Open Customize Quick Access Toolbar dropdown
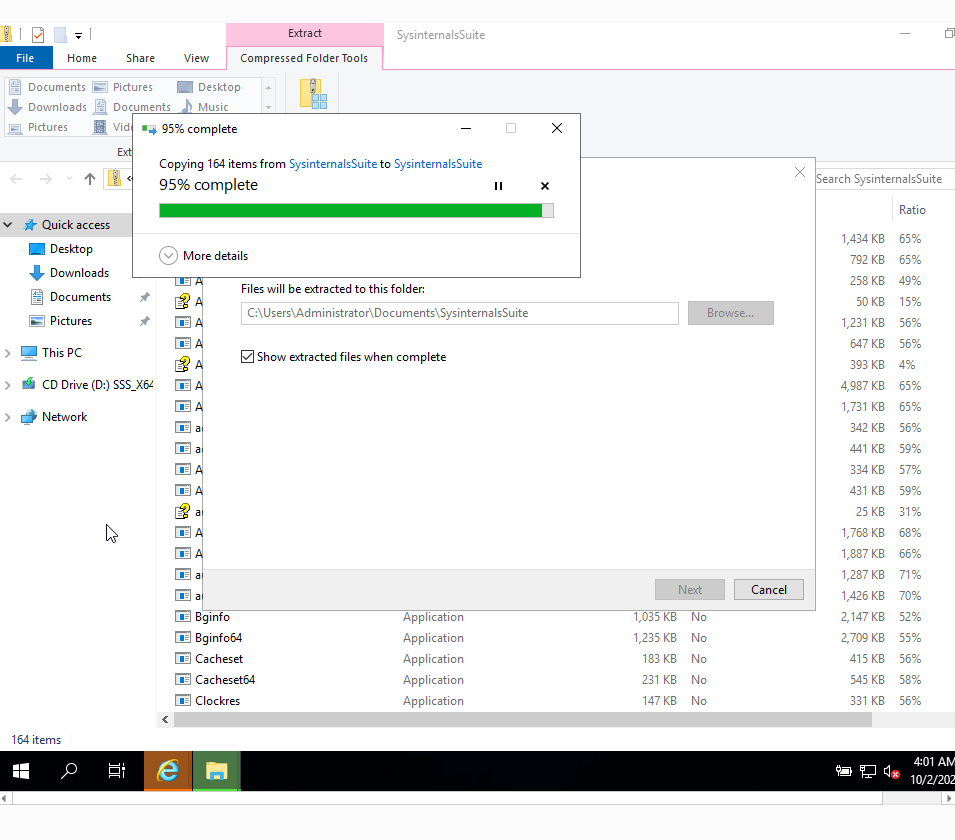 [x=79, y=35]
